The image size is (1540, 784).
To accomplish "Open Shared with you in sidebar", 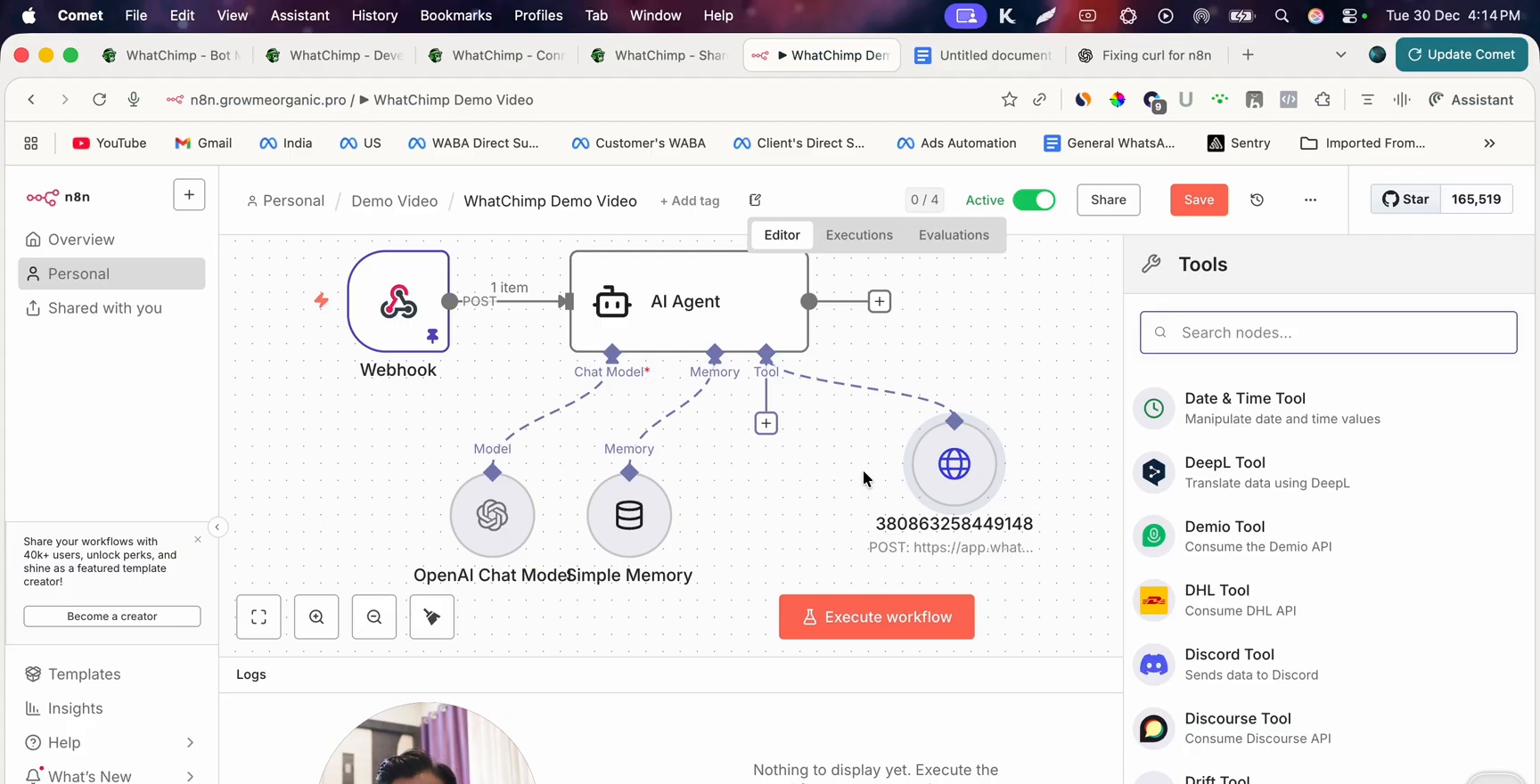I will (111, 308).
